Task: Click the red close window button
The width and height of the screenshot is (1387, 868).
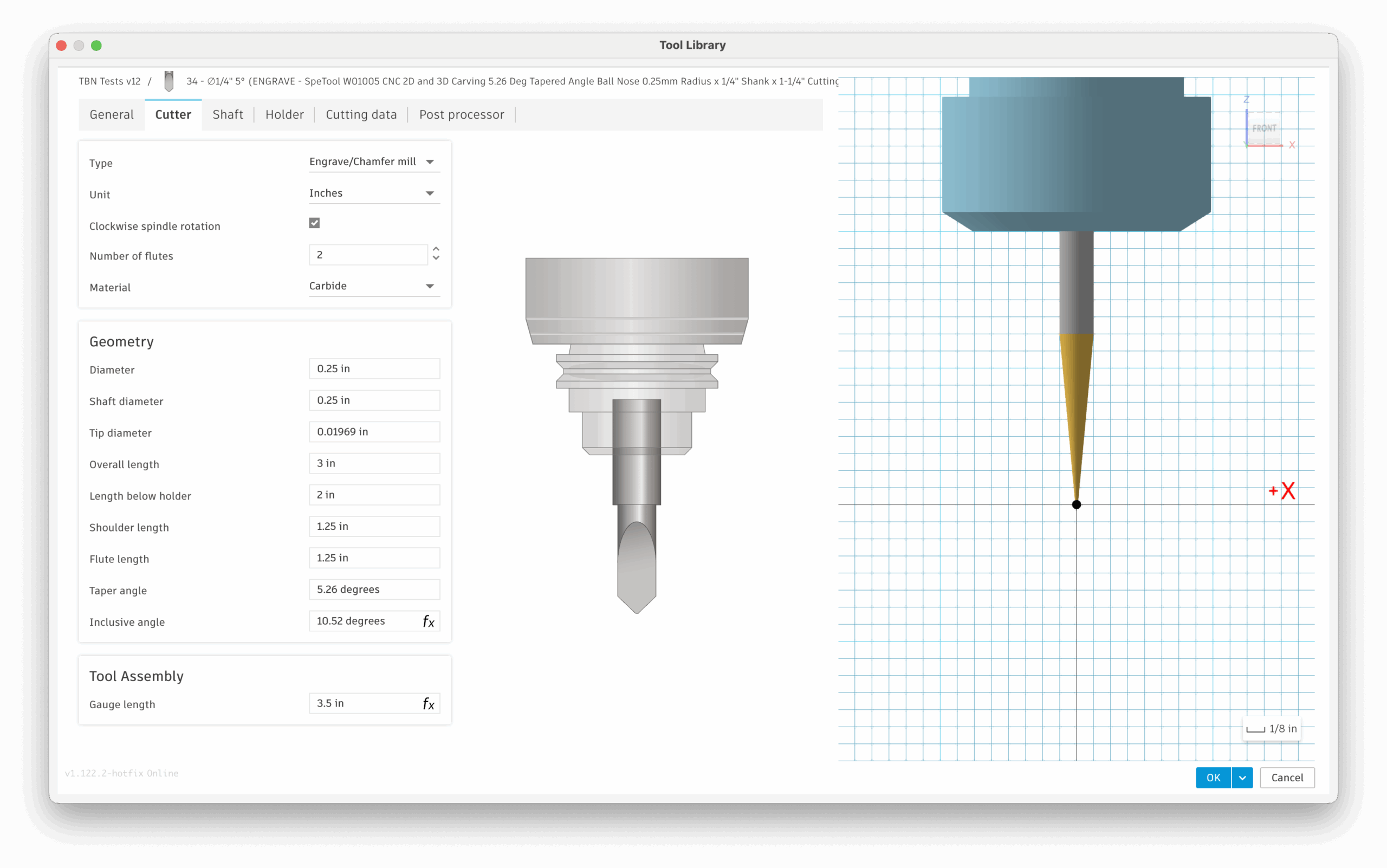Action: (x=61, y=46)
